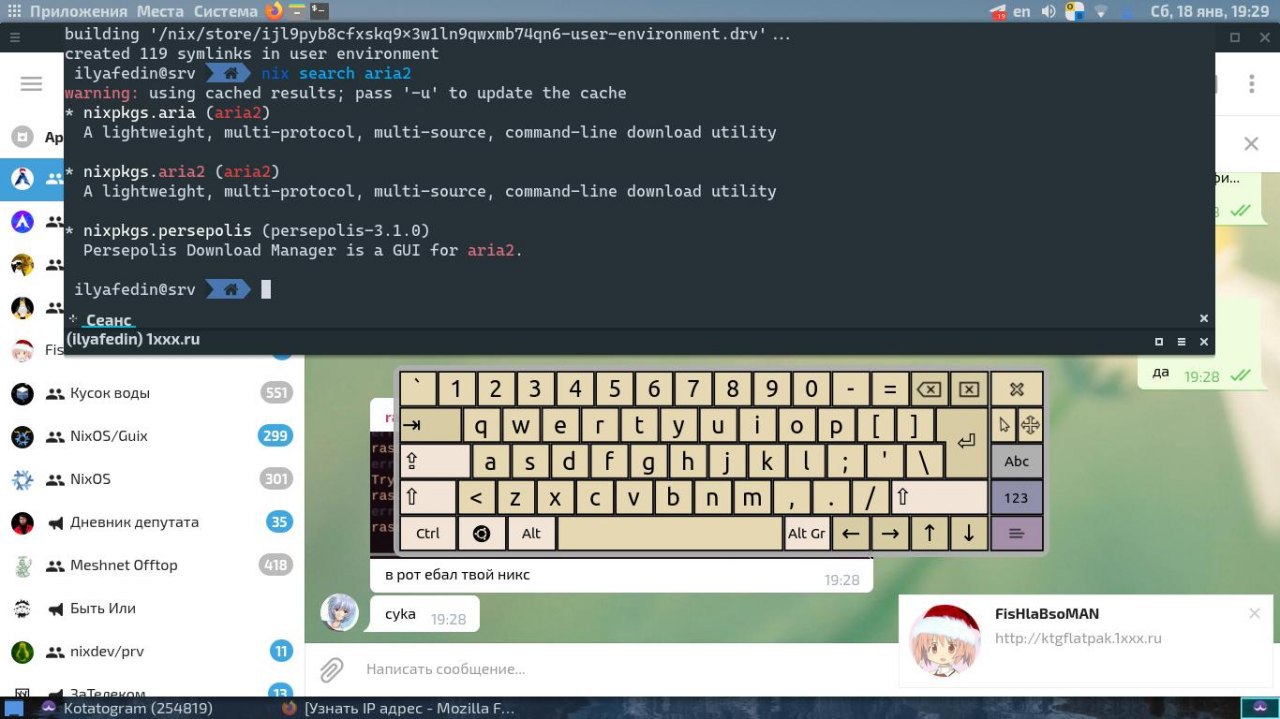This screenshot has width=1280, height=719.
Task: Open the volume control in tray
Action: [1048, 12]
